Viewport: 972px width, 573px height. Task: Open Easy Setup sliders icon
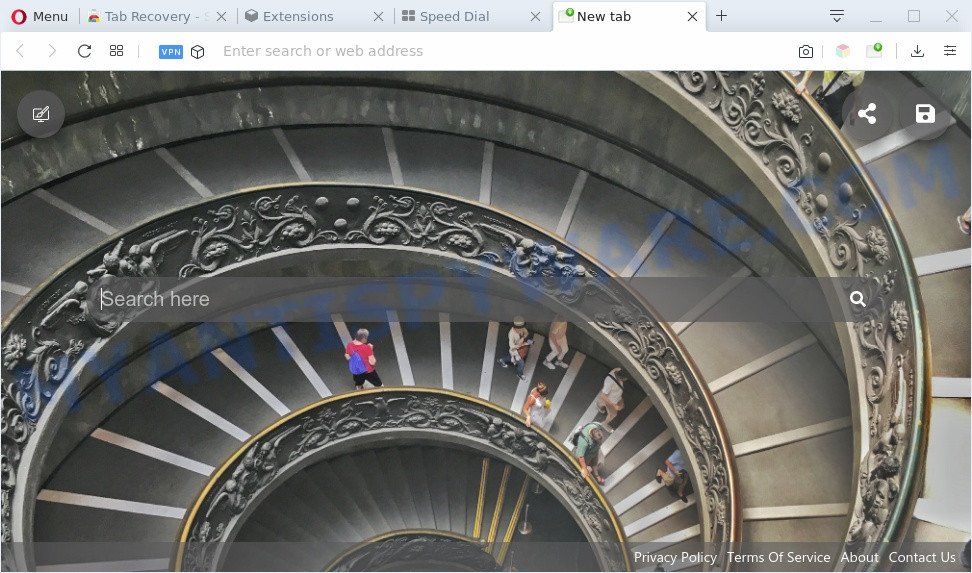tap(950, 51)
